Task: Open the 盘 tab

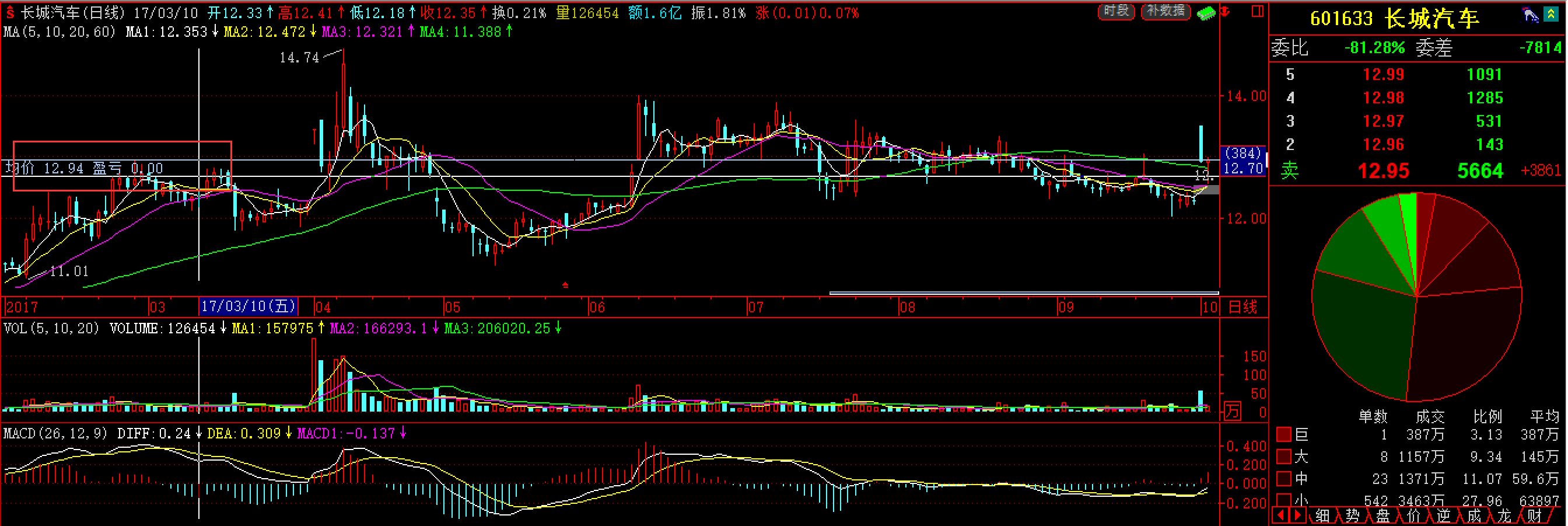Action: click(x=1383, y=516)
